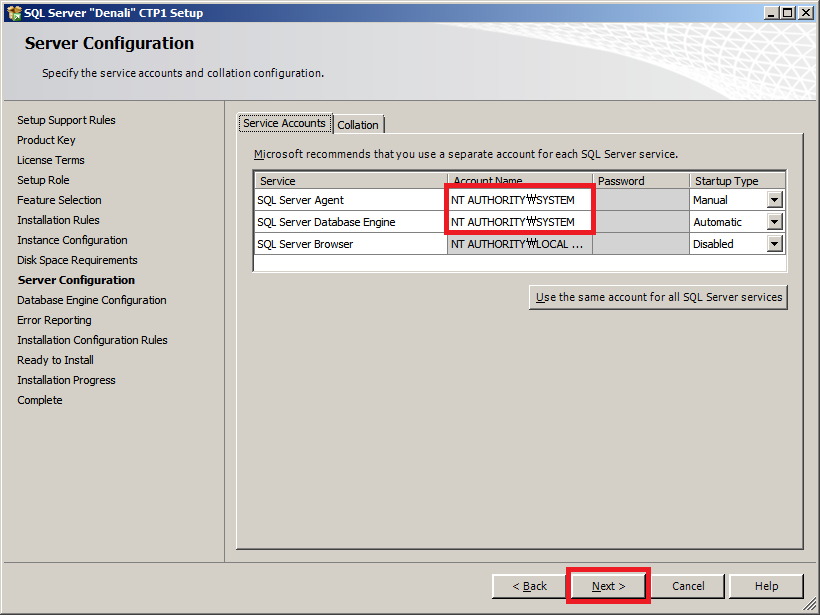Click Feature Selection in the step list
The image size is (820, 615).
pyautogui.click(x=59, y=200)
